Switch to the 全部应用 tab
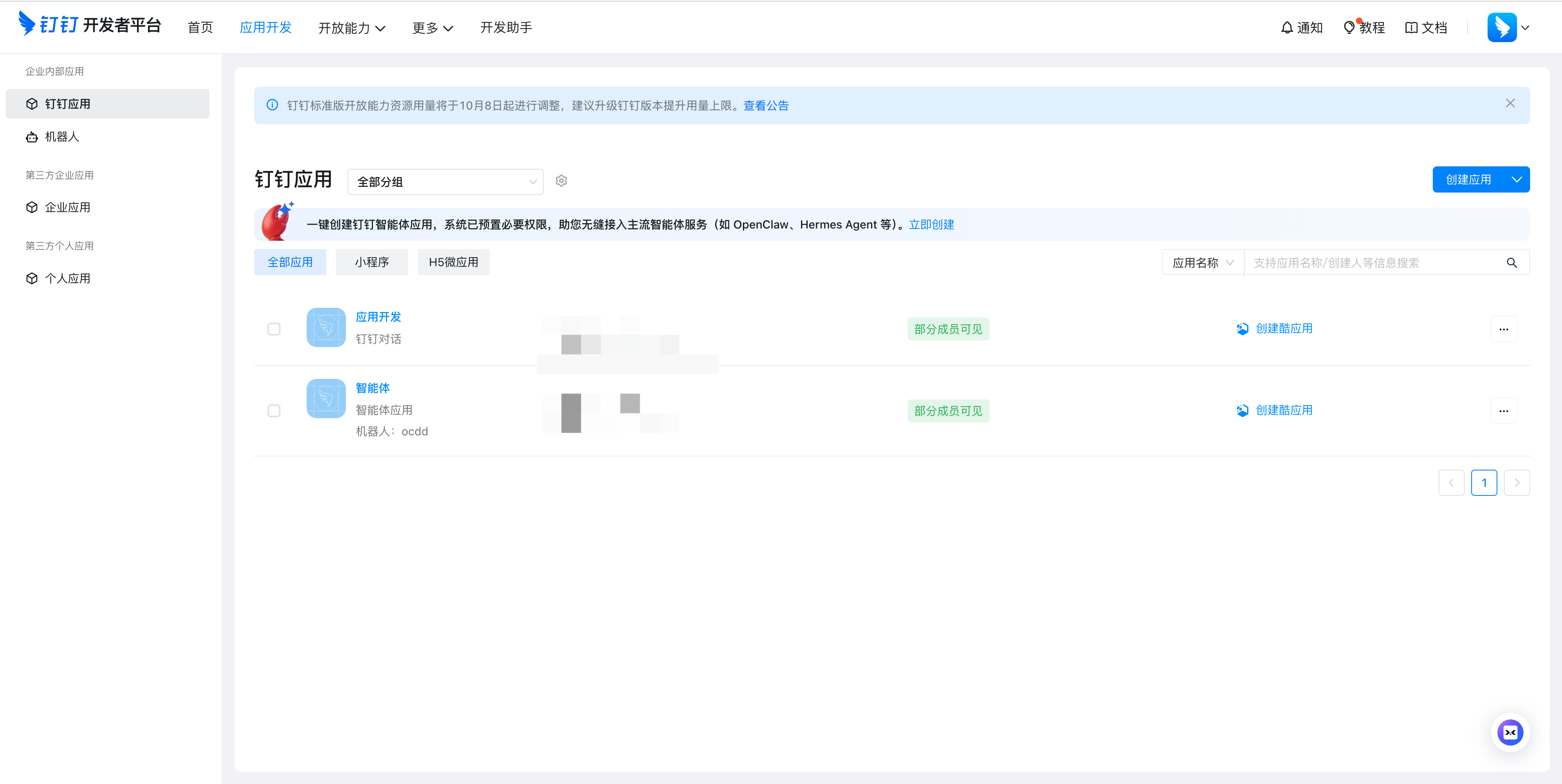The image size is (1562, 784). (x=290, y=262)
